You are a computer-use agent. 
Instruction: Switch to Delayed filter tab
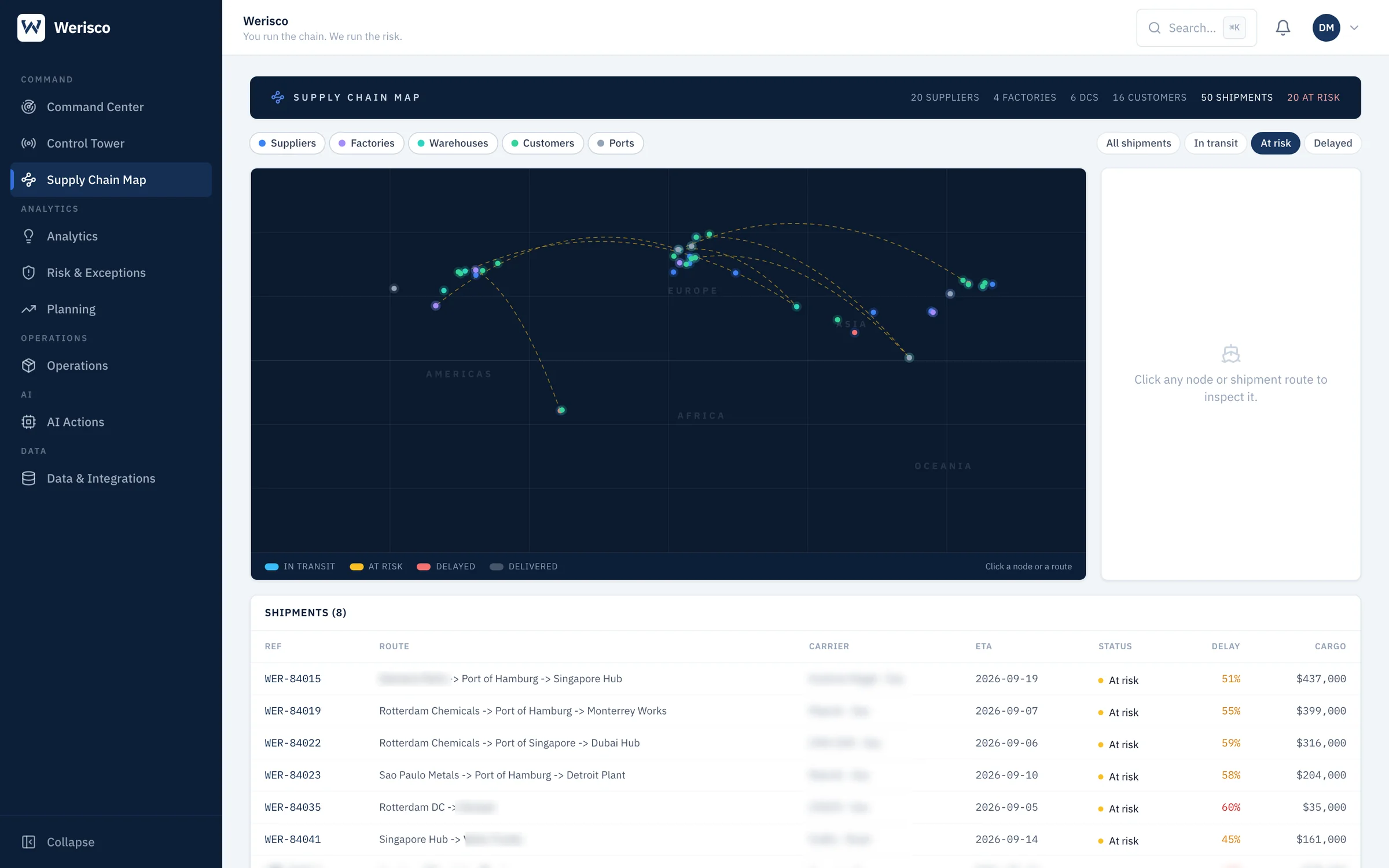[1333, 143]
